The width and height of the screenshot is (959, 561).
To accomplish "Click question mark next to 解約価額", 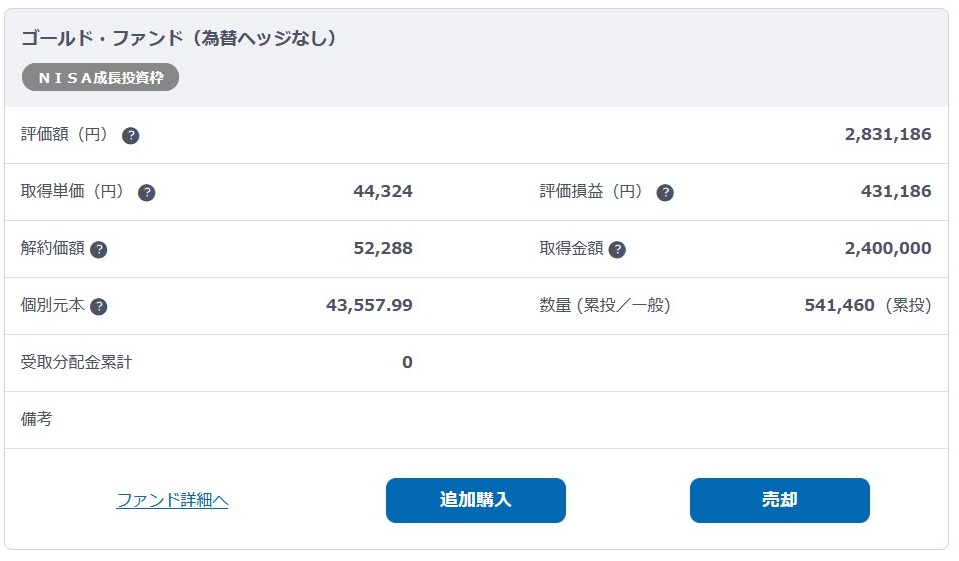I will click(x=98, y=249).
